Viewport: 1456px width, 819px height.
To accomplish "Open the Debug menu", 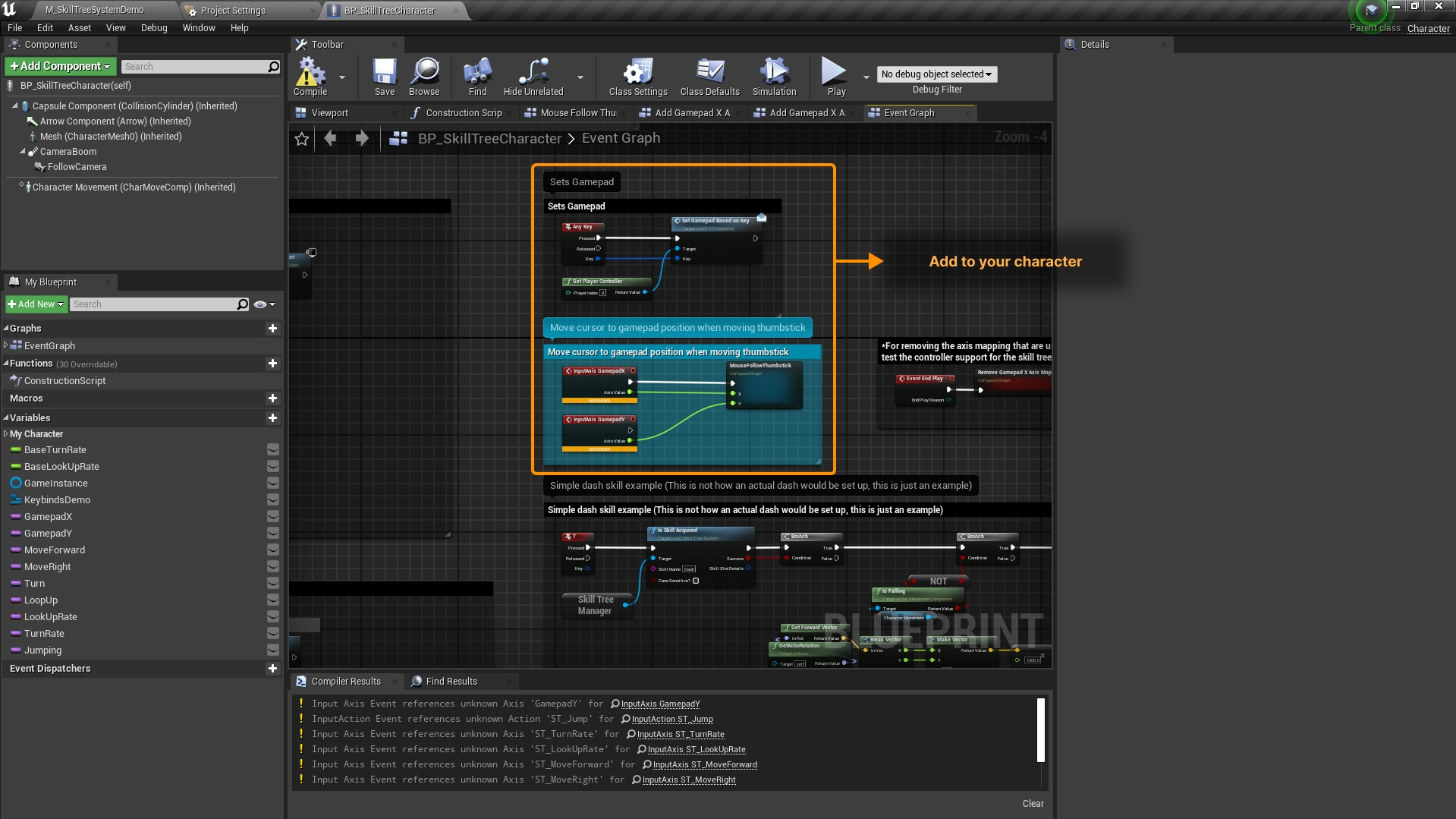I will 153,28.
